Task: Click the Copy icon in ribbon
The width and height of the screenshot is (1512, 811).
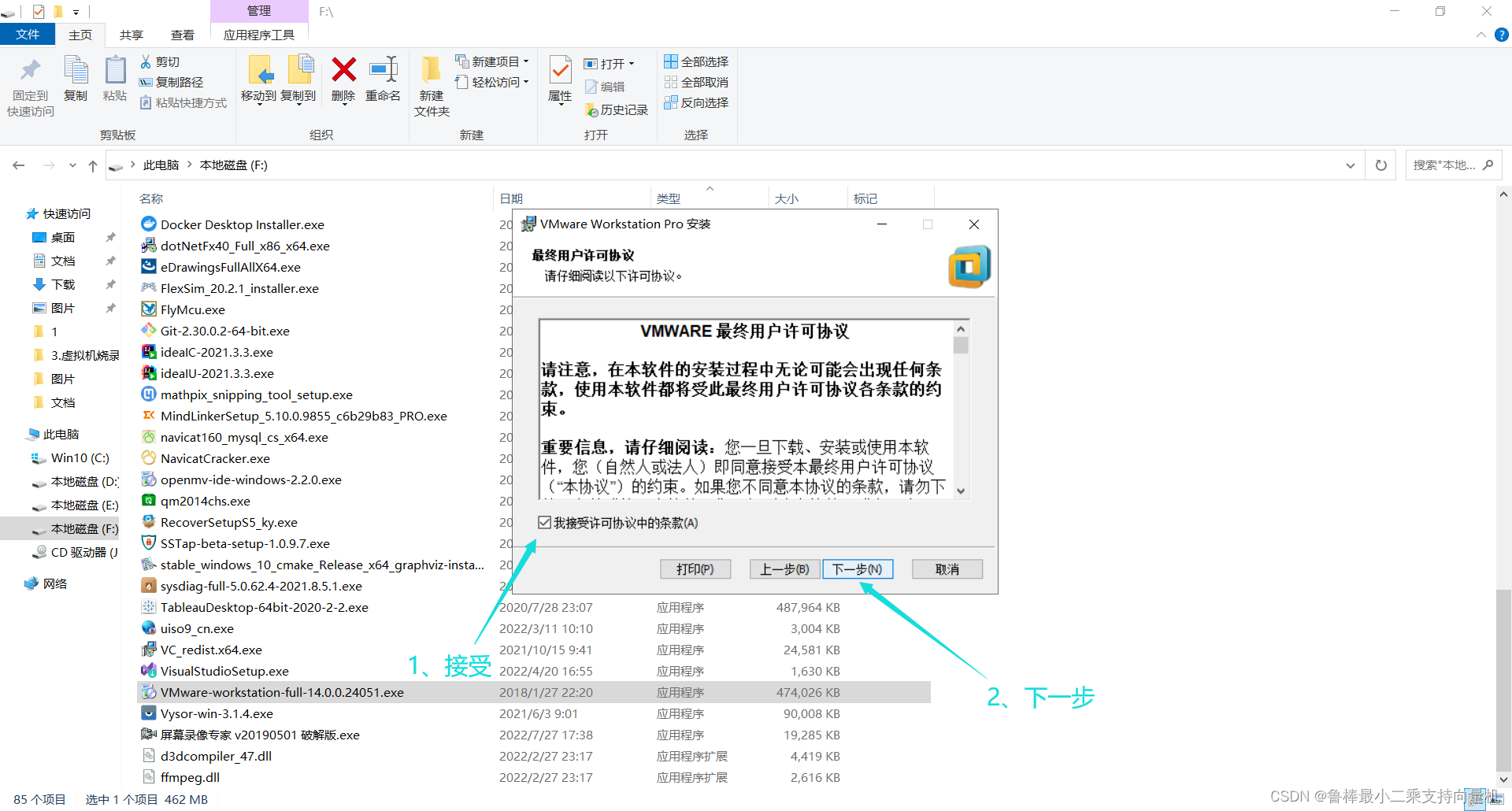Action: pyautogui.click(x=76, y=70)
